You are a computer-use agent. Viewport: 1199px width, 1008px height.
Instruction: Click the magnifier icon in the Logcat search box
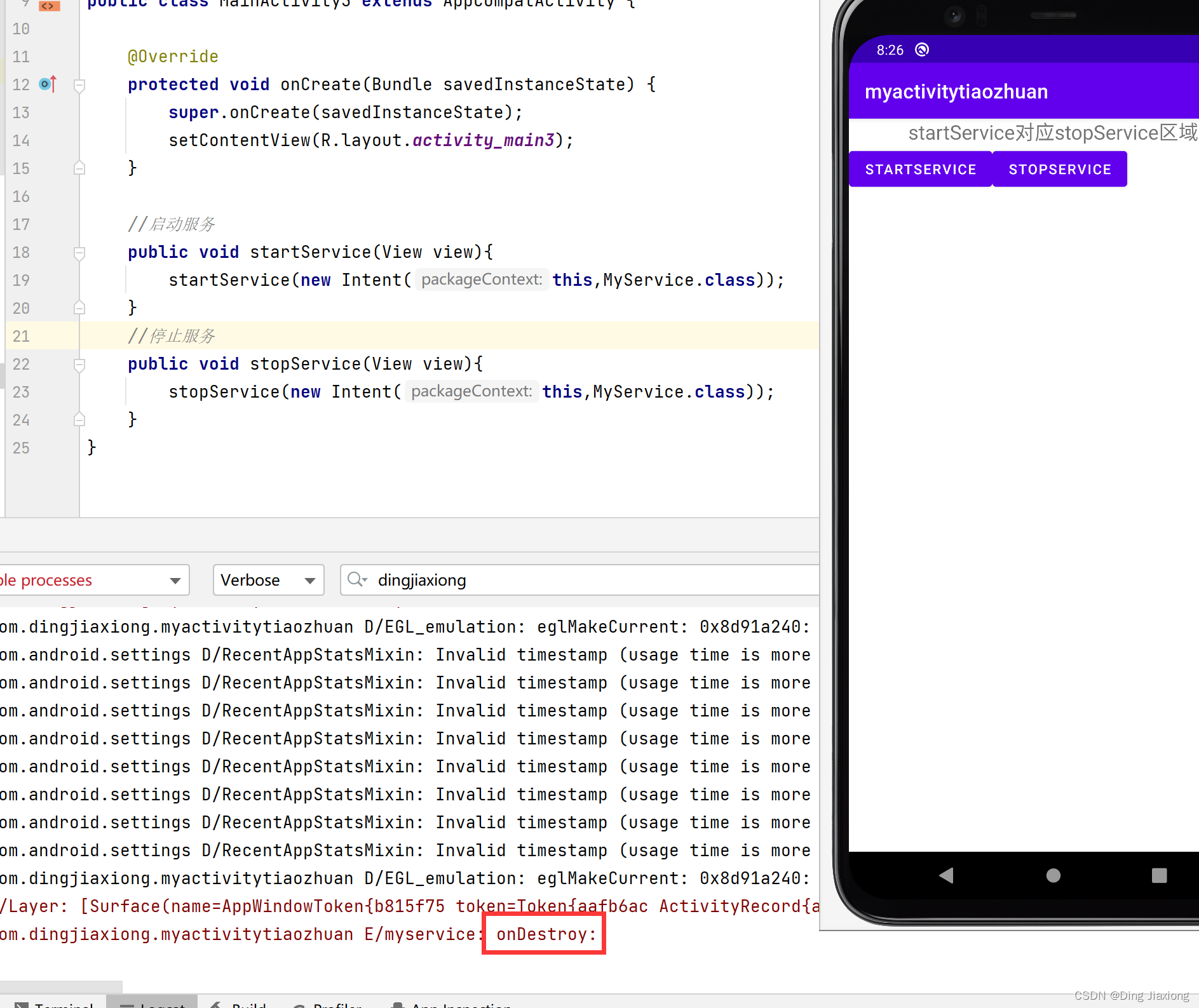click(x=357, y=579)
